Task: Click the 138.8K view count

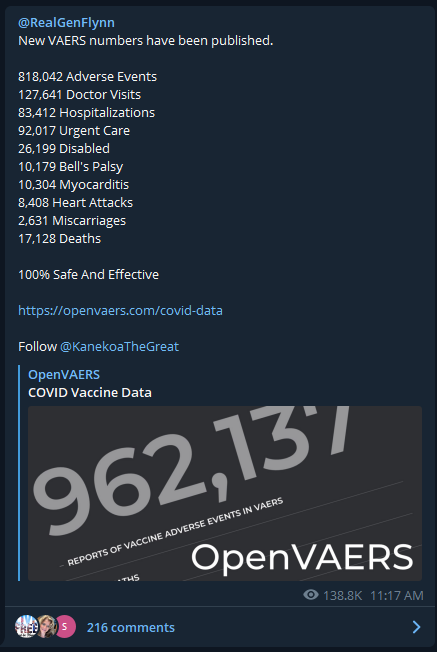Action: tap(343, 595)
